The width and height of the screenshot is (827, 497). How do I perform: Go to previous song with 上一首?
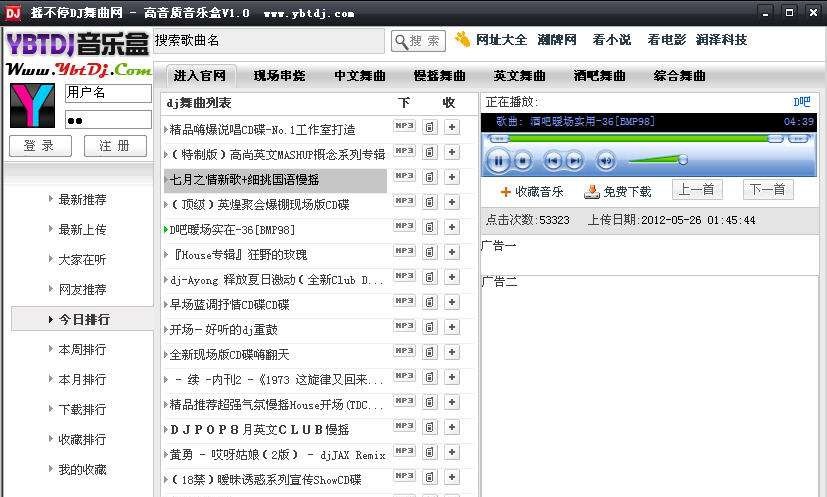click(697, 189)
